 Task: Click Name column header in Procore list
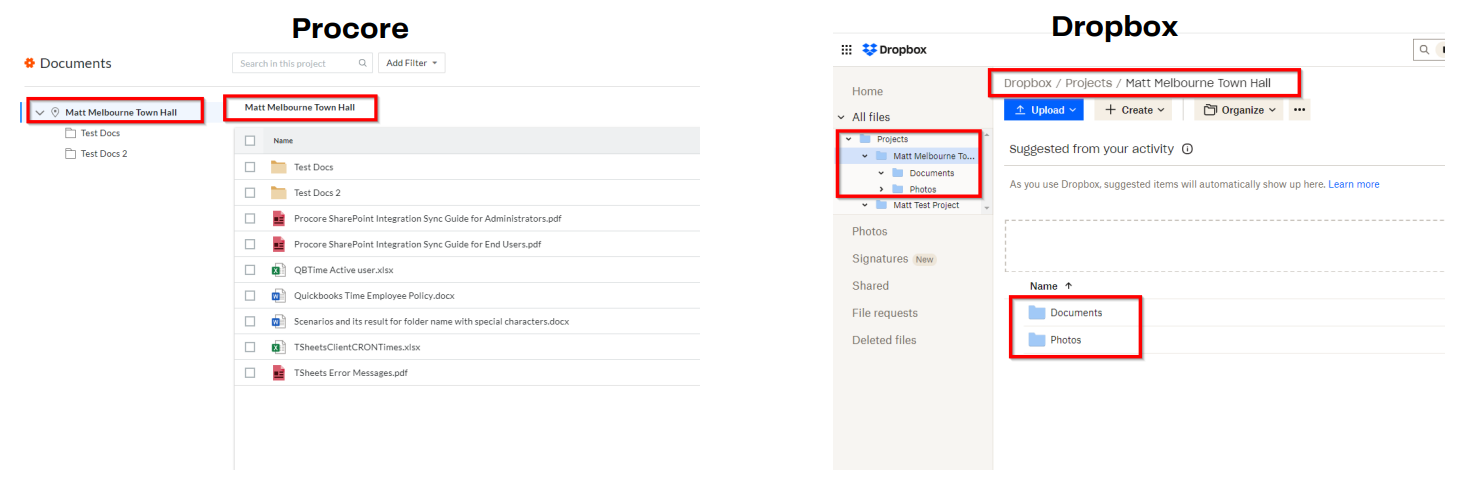click(283, 141)
